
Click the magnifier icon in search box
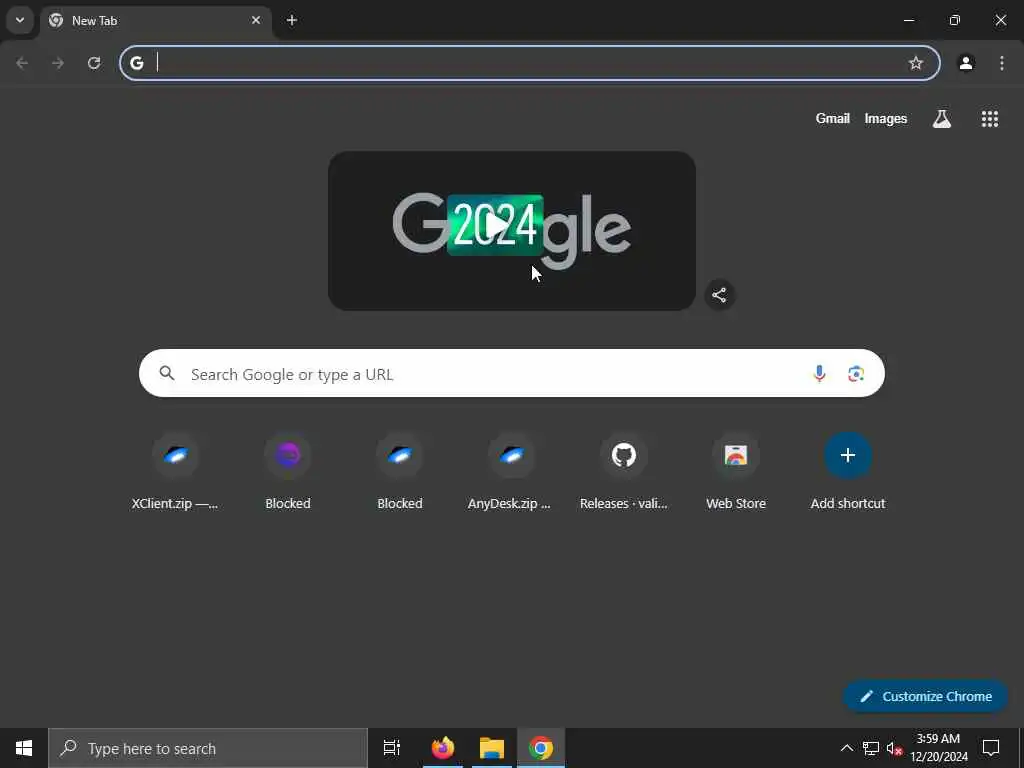pyautogui.click(x=167, y=373)
